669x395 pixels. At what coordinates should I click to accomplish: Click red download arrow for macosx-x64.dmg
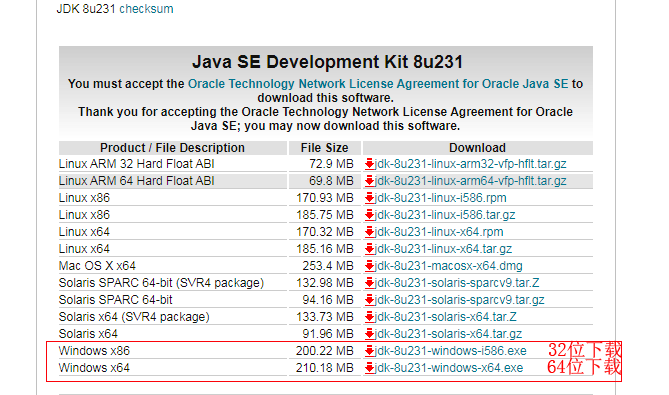click(x=369, y=266)
